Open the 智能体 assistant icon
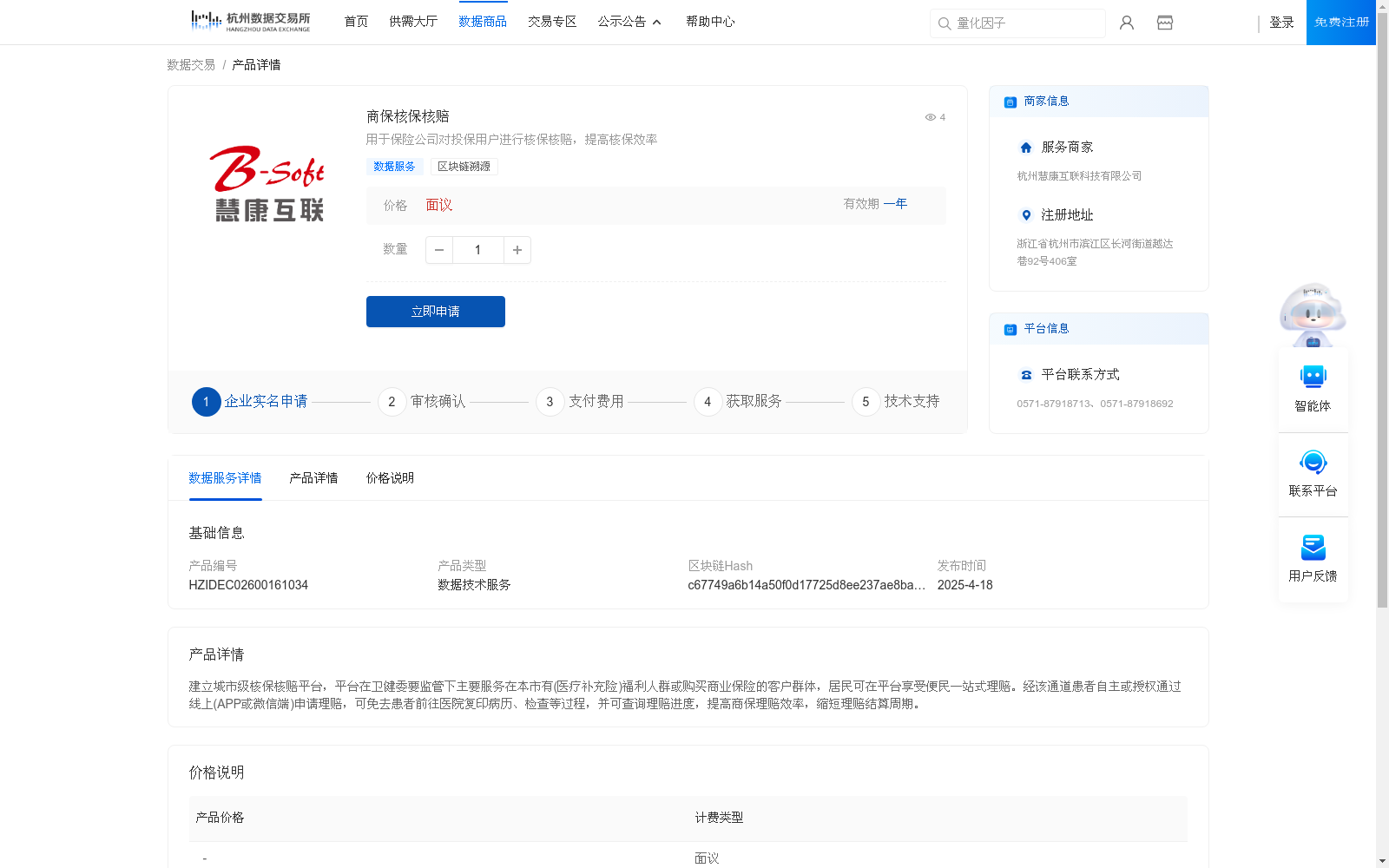This screenshot has height=868, width=1389. click(1313, 377)
